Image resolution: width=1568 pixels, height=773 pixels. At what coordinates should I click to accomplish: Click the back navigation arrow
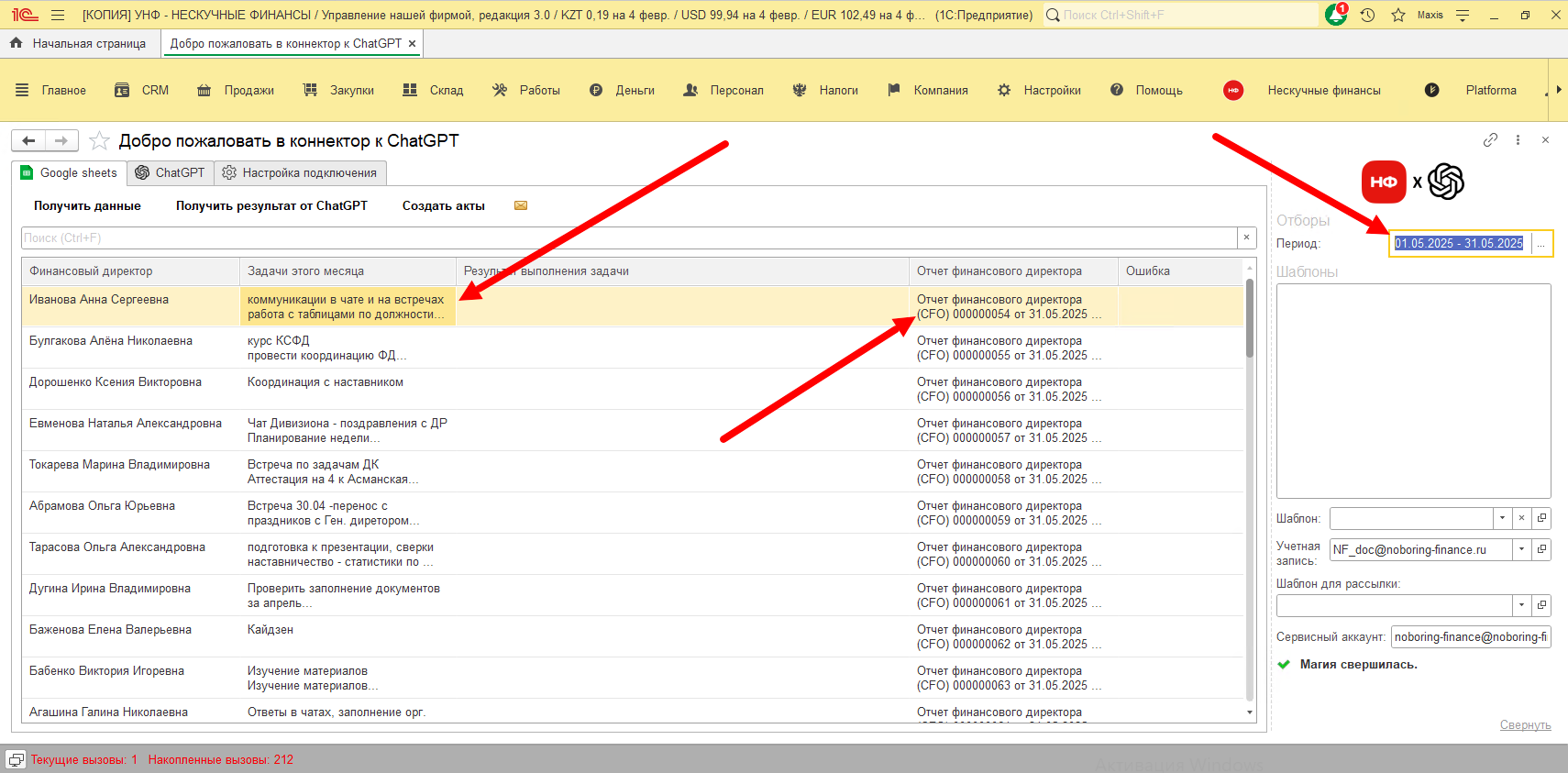tap(28, 140)
